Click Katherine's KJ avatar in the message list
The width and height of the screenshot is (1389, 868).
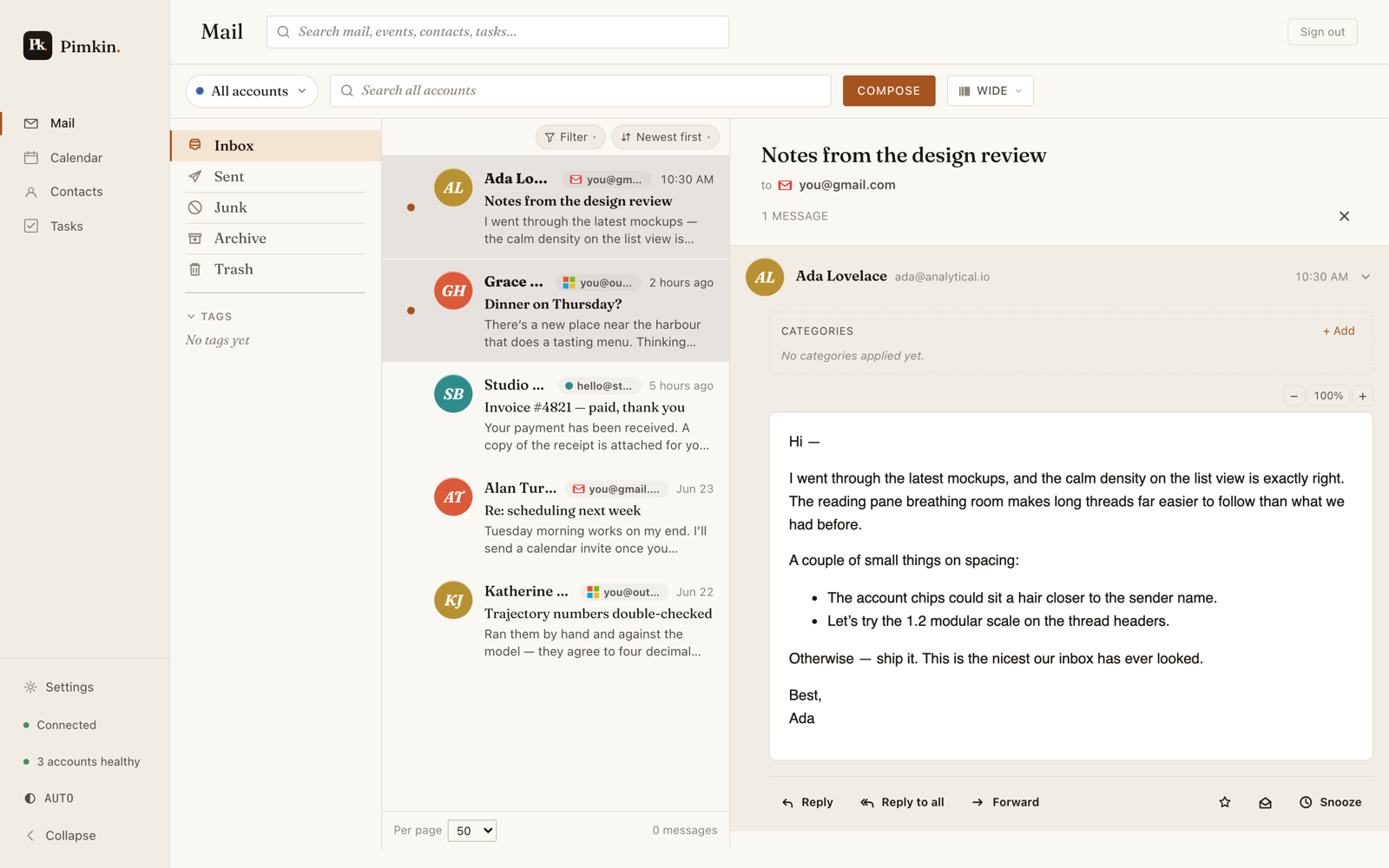453,601
